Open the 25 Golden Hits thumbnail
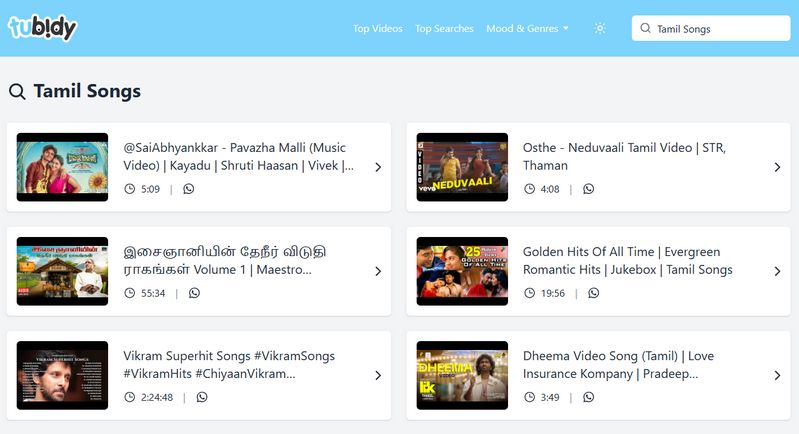This screenshot has height=434, width=799. click(x=462, y=271)
